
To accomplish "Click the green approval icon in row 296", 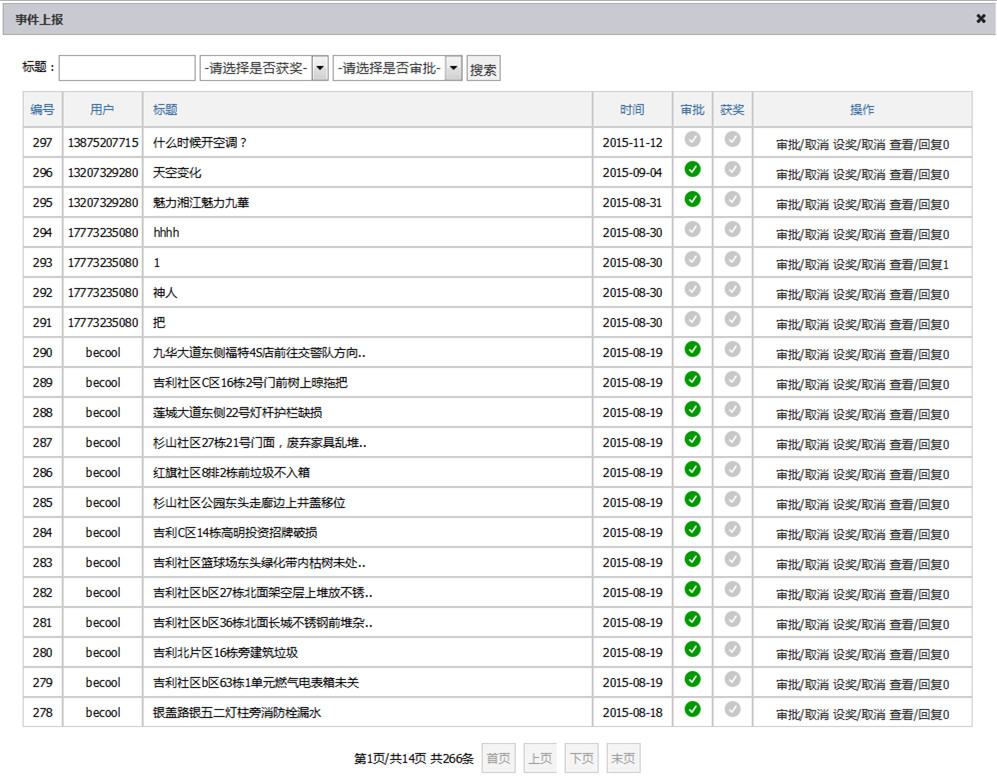I will [692, 170].
